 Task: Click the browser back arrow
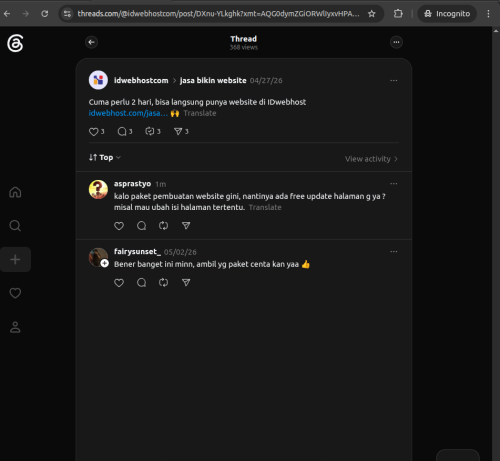[7, 14]
